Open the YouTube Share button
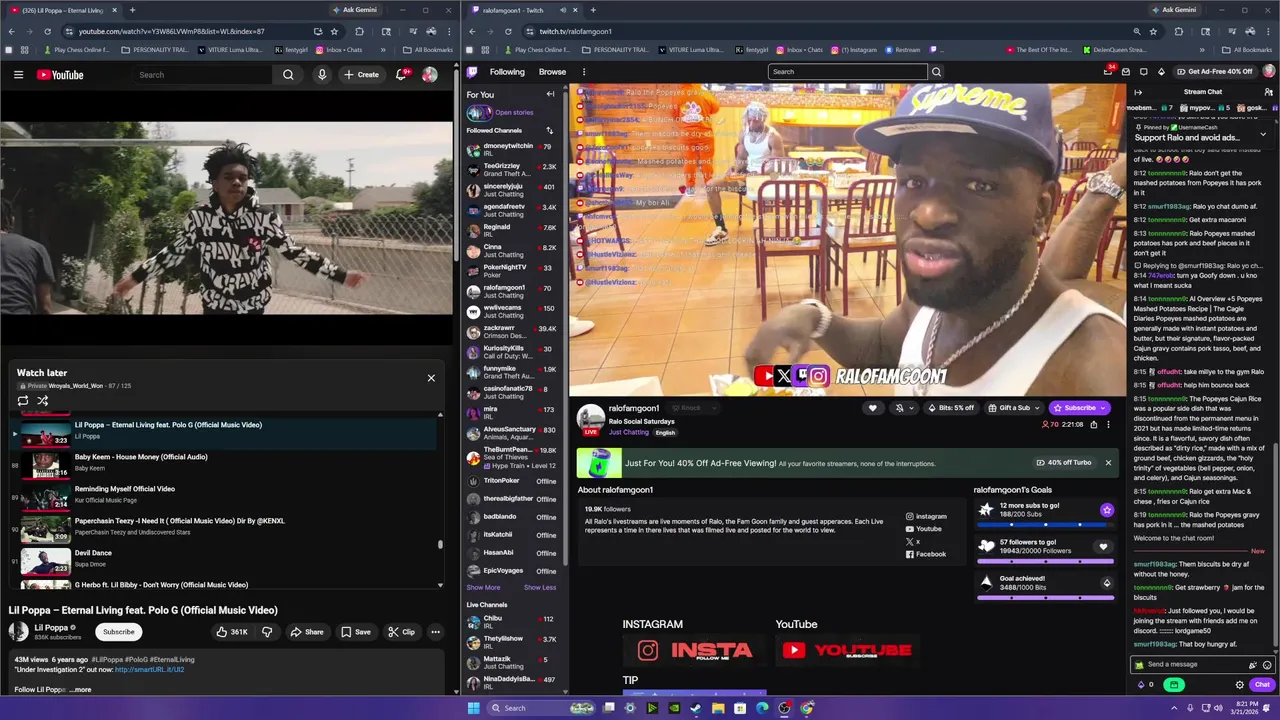This screenshot has width=1280, height=720. [307, 632]
